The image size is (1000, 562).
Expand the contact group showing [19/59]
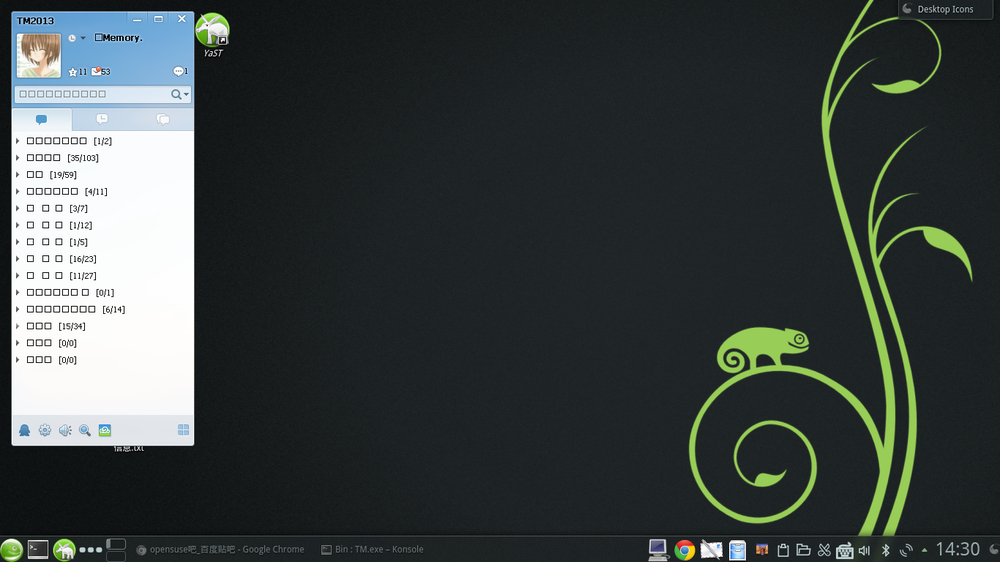tap(18, 175)
